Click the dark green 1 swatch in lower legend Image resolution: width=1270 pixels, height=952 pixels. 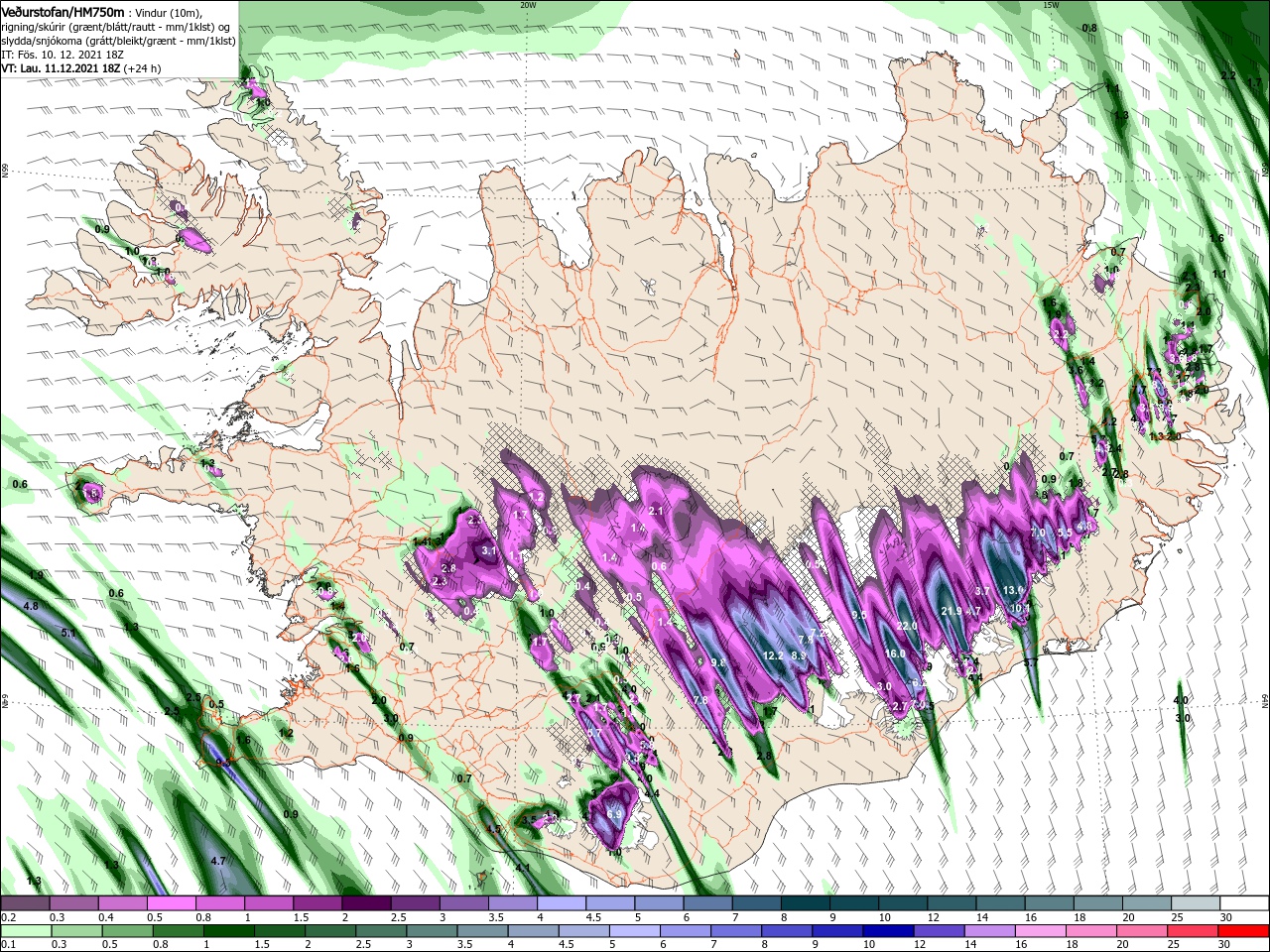coord(228,931)
